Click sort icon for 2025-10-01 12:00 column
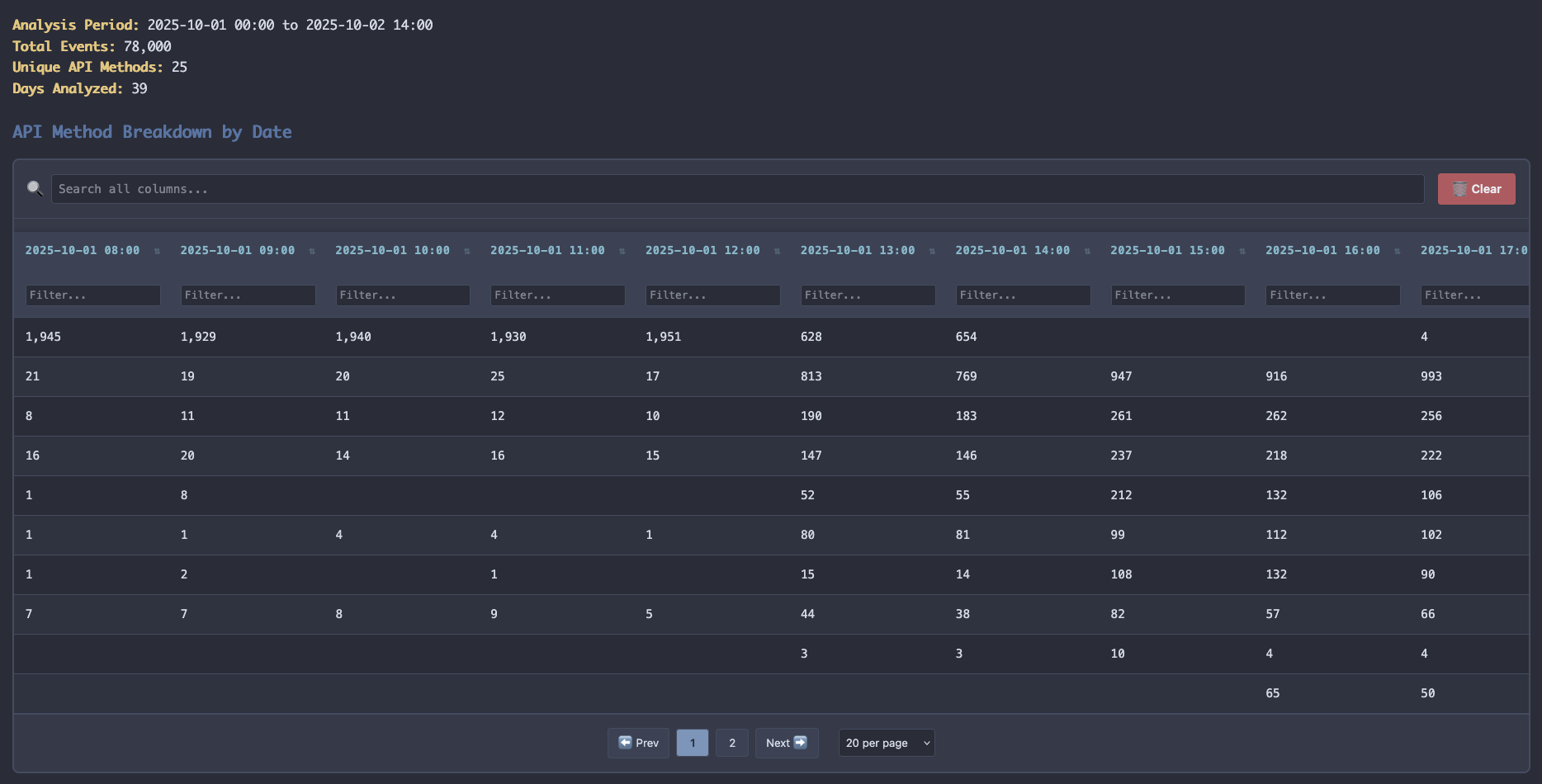1542x784 pixels. 777,251
